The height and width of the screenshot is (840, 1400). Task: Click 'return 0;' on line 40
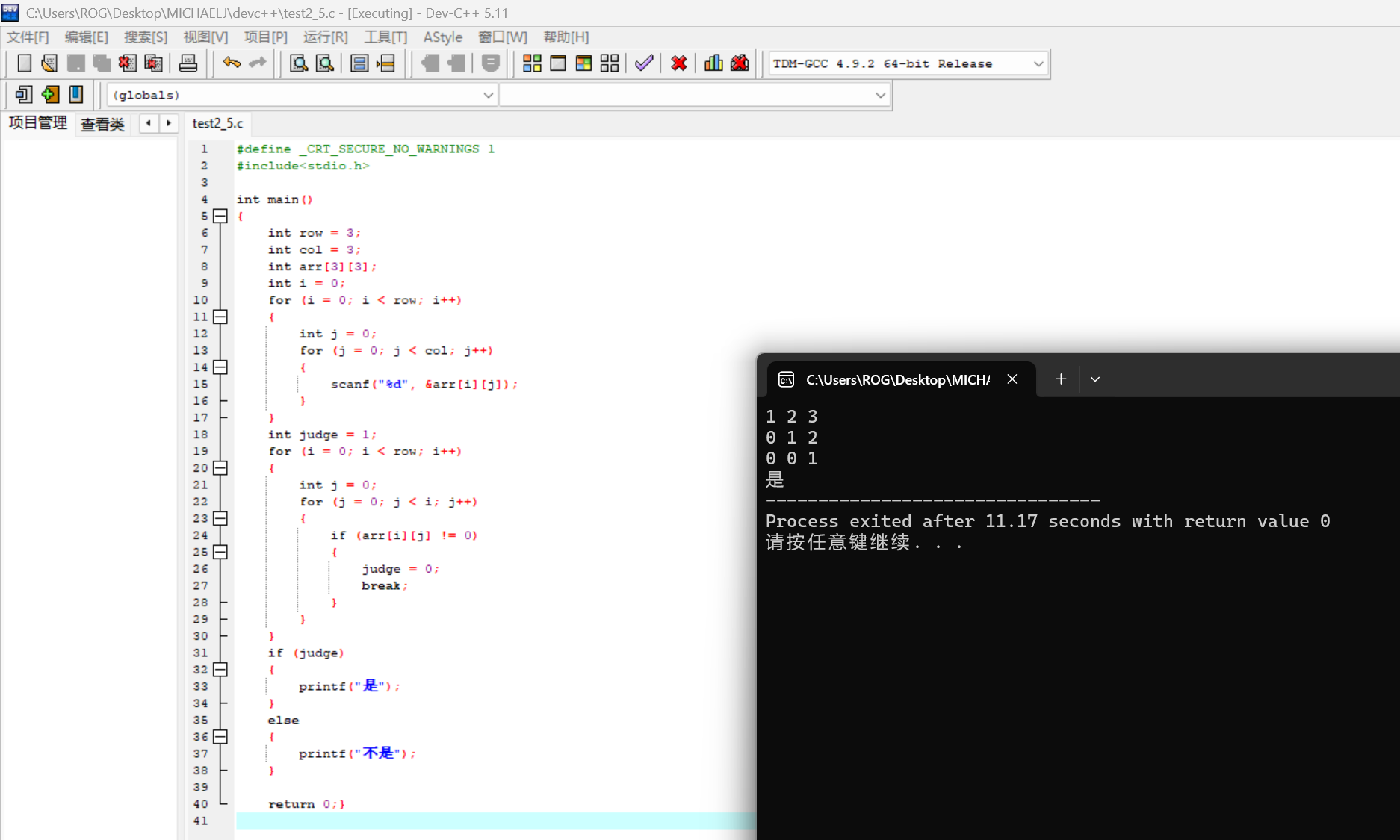click(x=303, y=804)
